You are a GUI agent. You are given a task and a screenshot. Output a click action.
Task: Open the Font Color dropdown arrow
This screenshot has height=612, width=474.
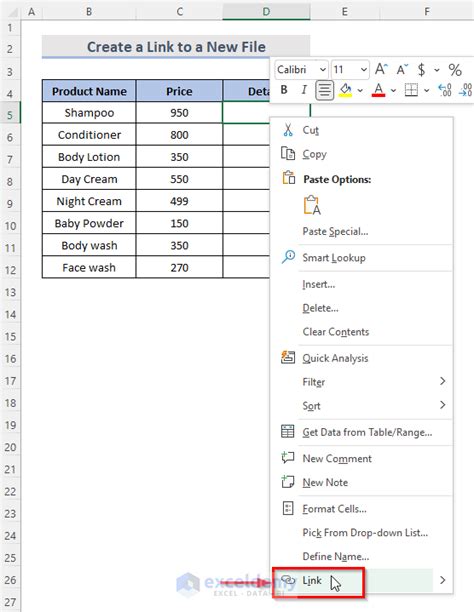tap(394, 91)
